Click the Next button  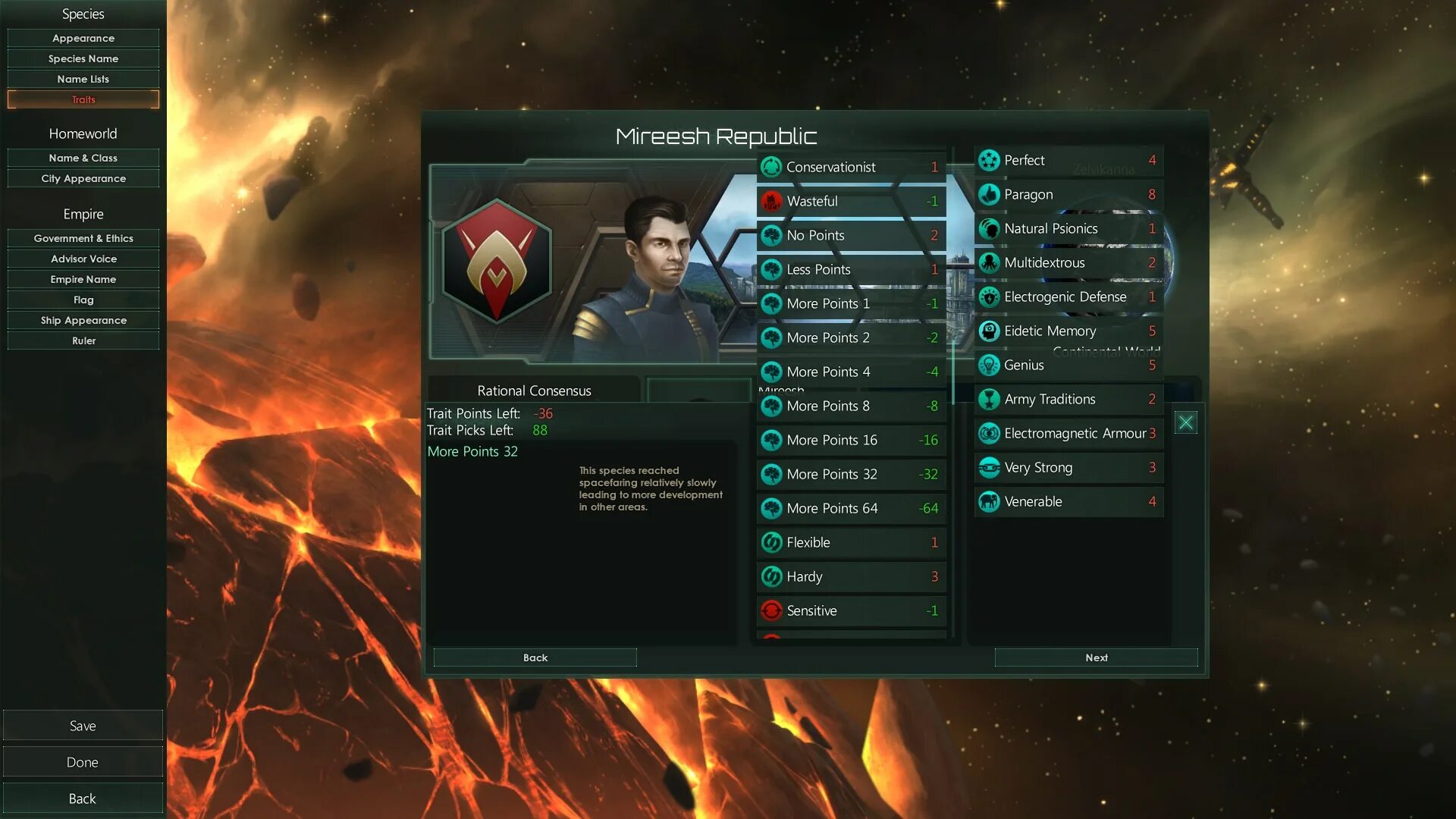[x=1097, y=657]
